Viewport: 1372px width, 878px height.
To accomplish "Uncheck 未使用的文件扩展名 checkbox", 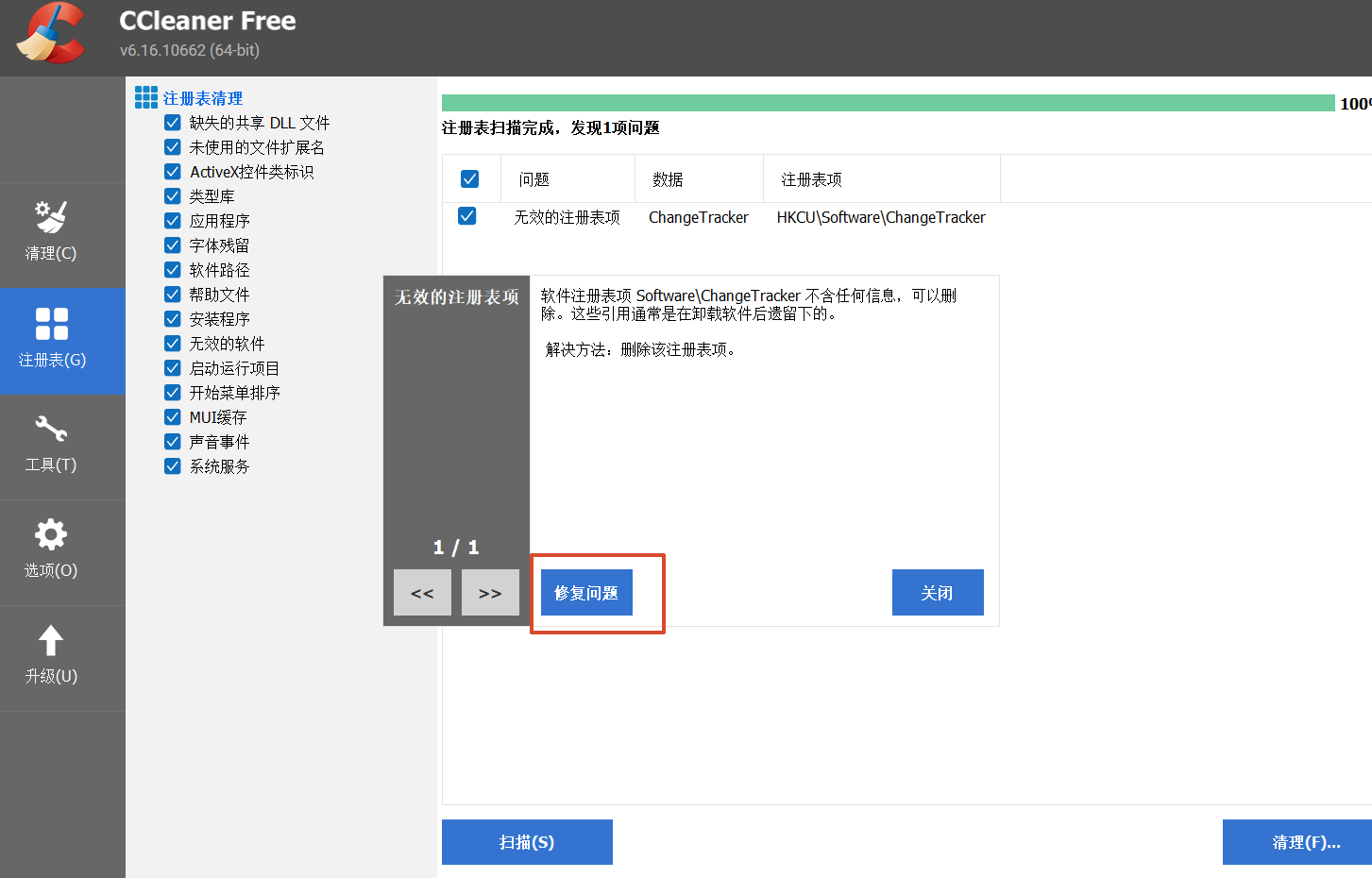I will 173,147.
